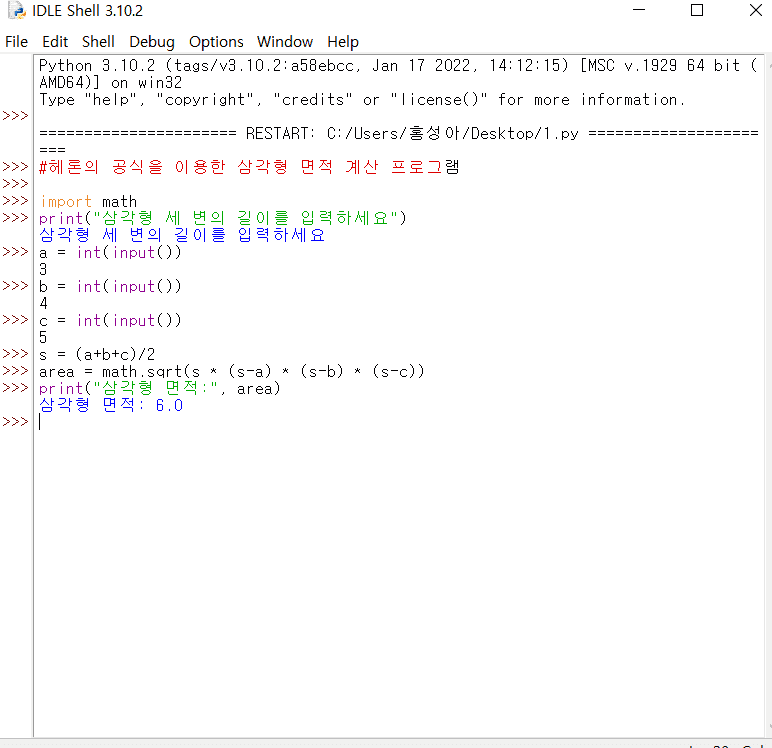Click the 'area = math.sqrt(...)' line

click(231, 371)
